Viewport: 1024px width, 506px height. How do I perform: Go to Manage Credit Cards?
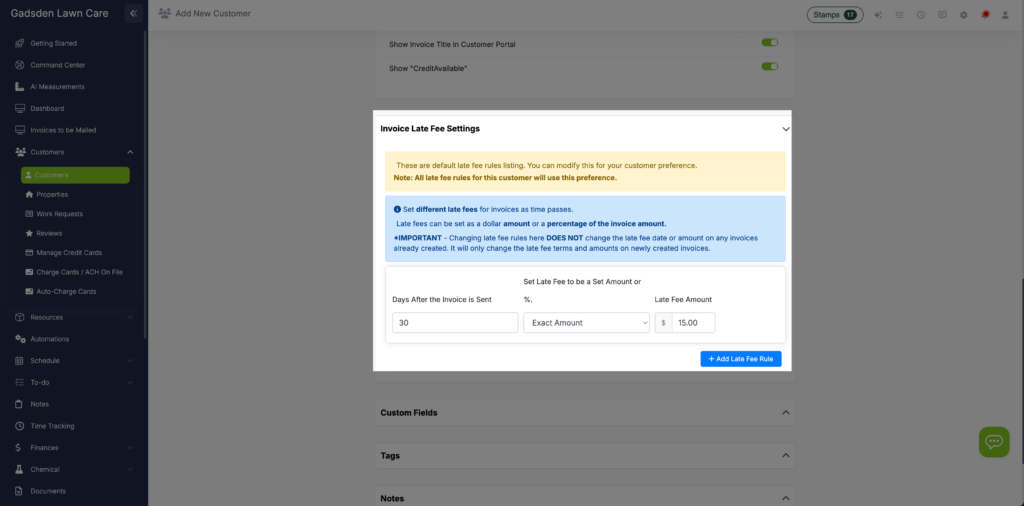[x=69, y=252]
